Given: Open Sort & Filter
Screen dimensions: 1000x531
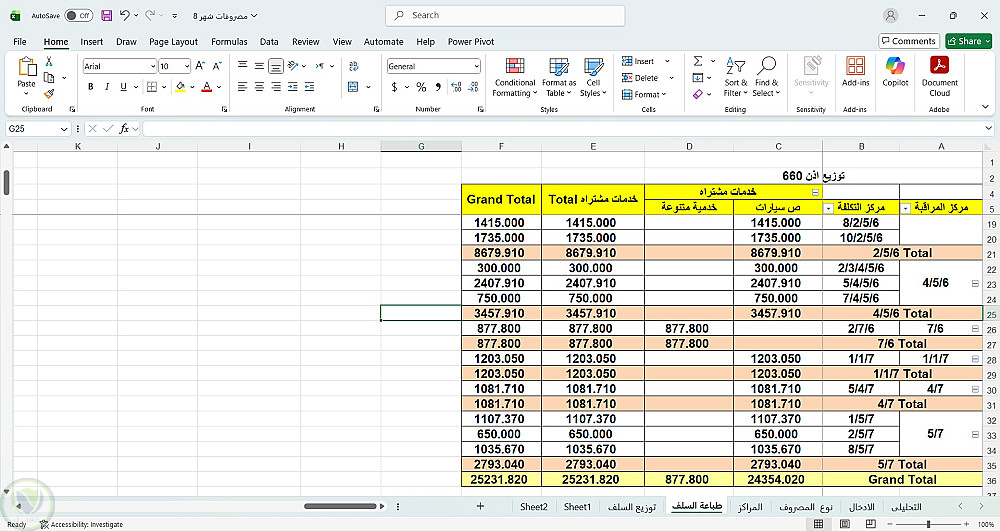Looking at the screenshot, I should (x=735, y=77).
